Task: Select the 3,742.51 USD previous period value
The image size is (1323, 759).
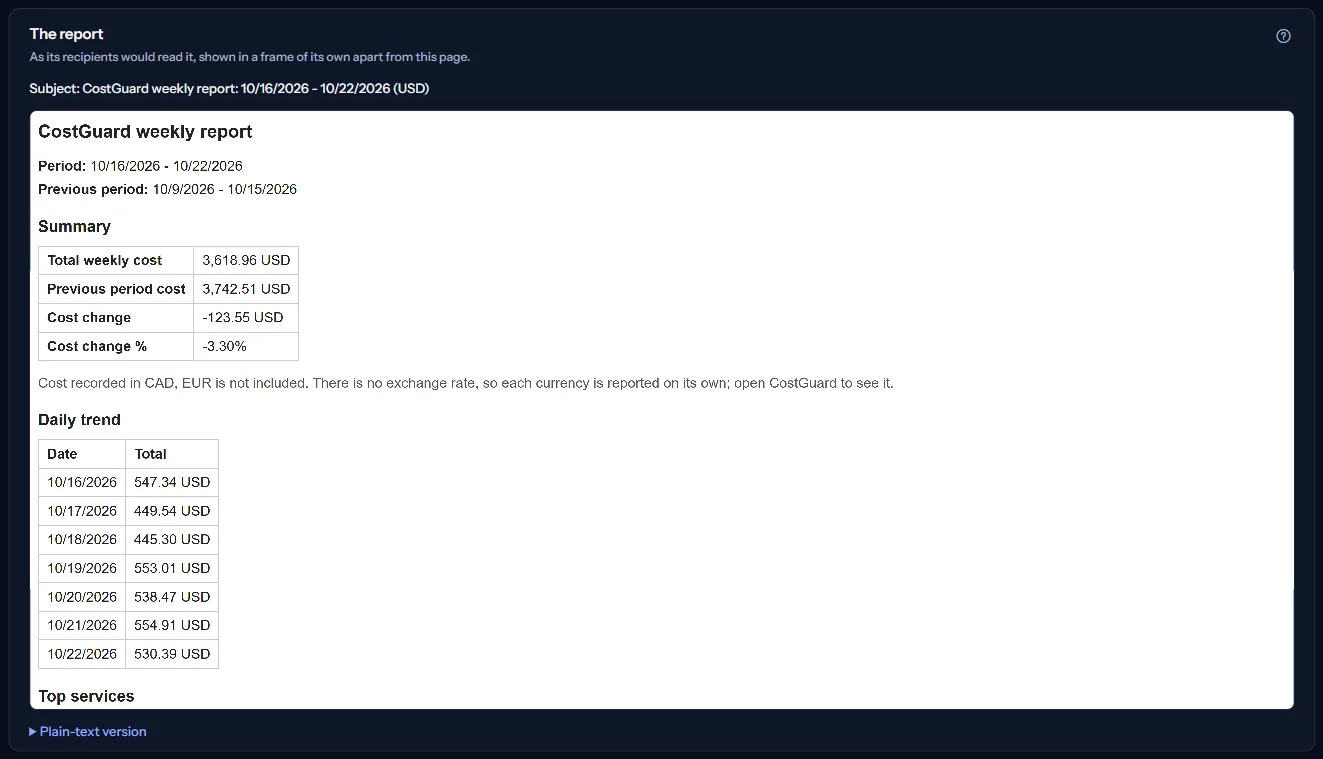Action: pyautogui.click(x=246, y=289)
